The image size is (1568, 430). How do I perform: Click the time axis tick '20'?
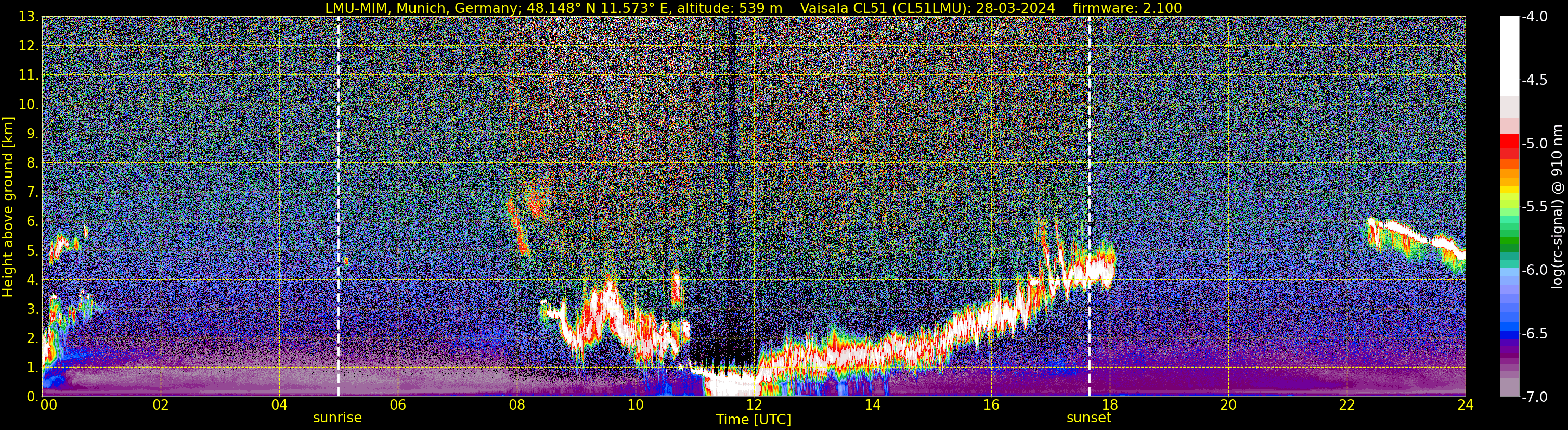pyautogui.click(x=1228, y=405)
